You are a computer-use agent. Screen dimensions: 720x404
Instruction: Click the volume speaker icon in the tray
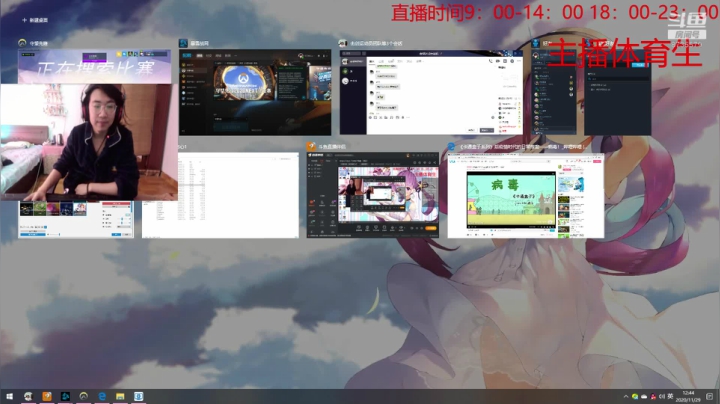pos(661,397)
